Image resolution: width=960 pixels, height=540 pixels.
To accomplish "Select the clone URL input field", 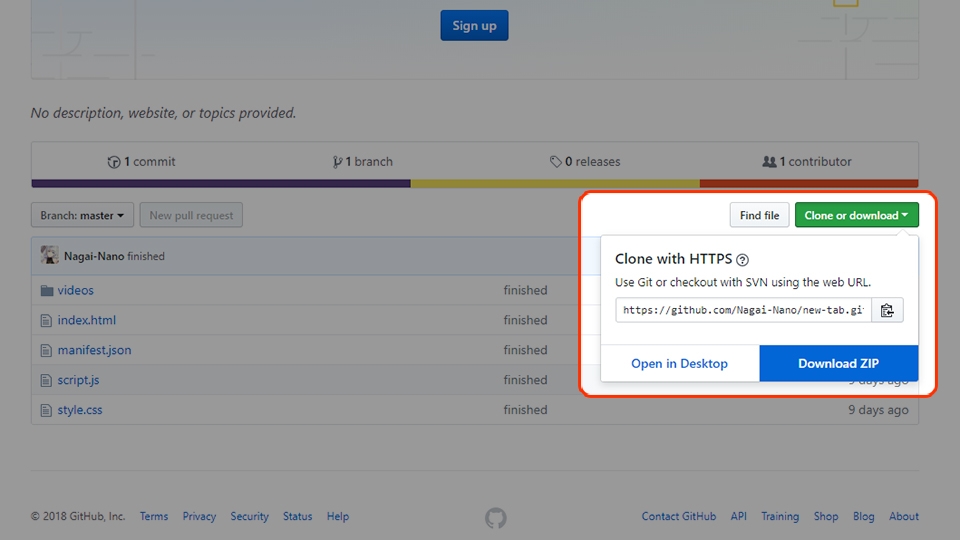I will 743,310.
